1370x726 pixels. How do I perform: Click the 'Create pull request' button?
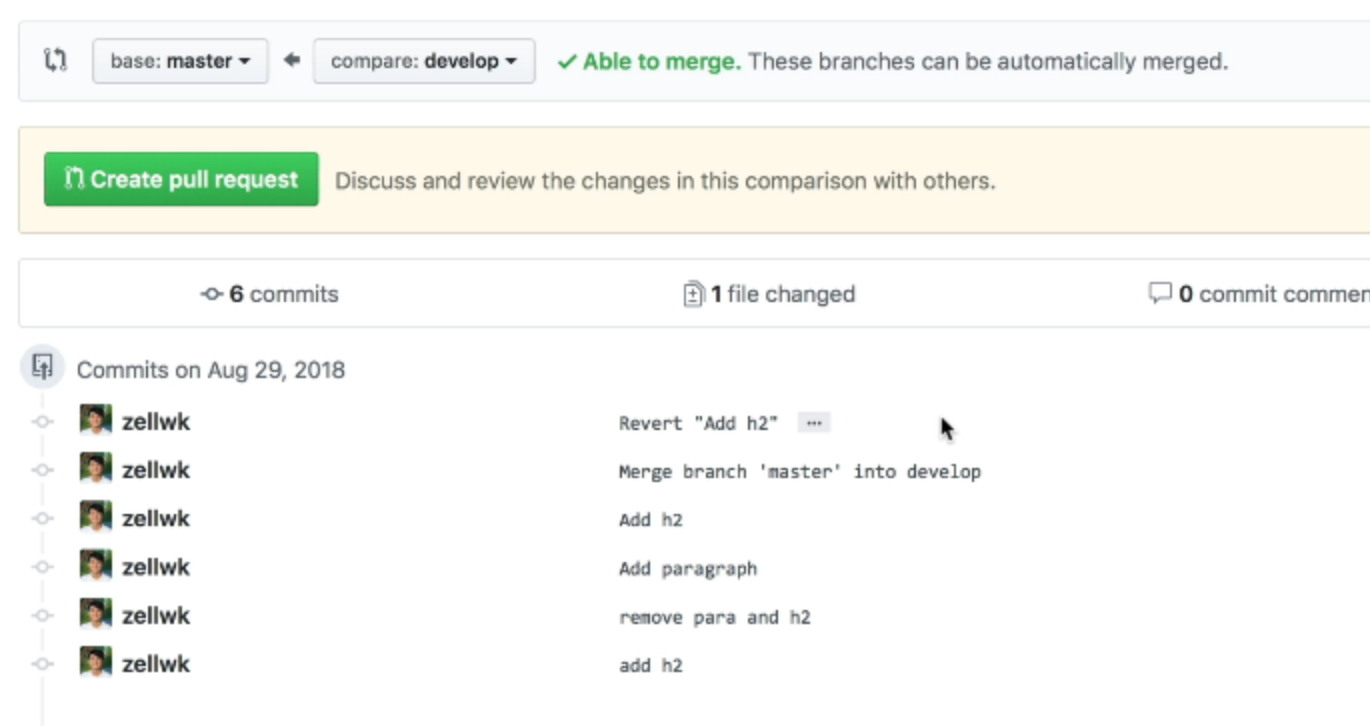180,180
